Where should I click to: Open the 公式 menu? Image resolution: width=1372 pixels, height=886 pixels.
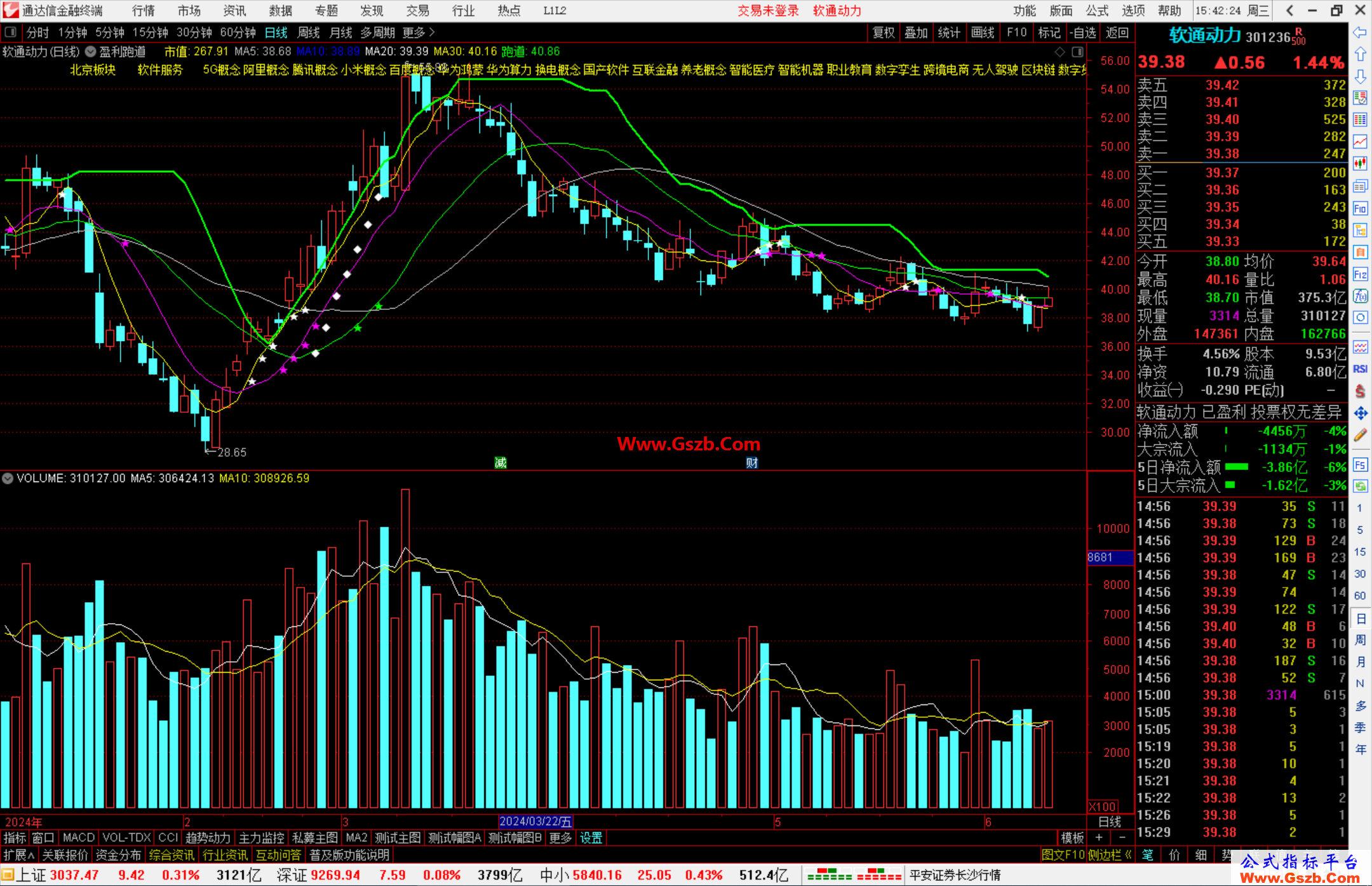click(x=1097, y=11)
